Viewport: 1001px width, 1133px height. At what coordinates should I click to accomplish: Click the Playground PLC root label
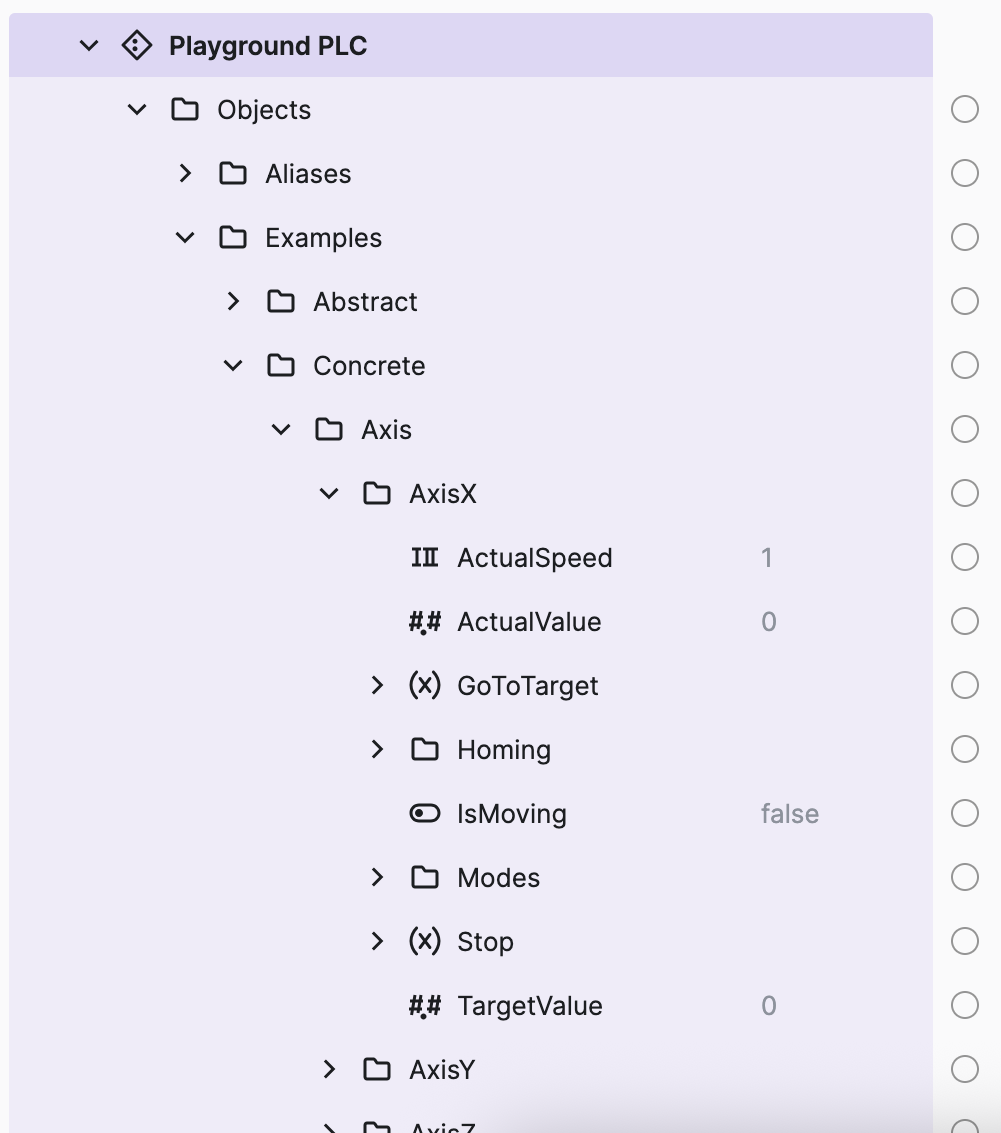point(268,46)
